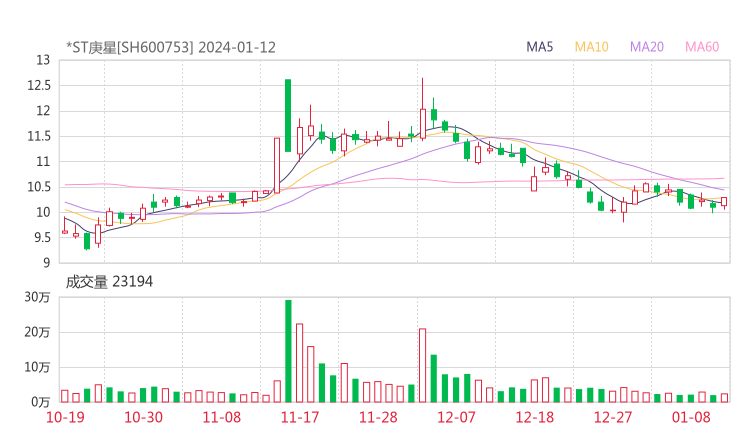Click the 10.5 price axis label
The height and width of the screenshot is (440, 740).
click(x=39, y=187)
